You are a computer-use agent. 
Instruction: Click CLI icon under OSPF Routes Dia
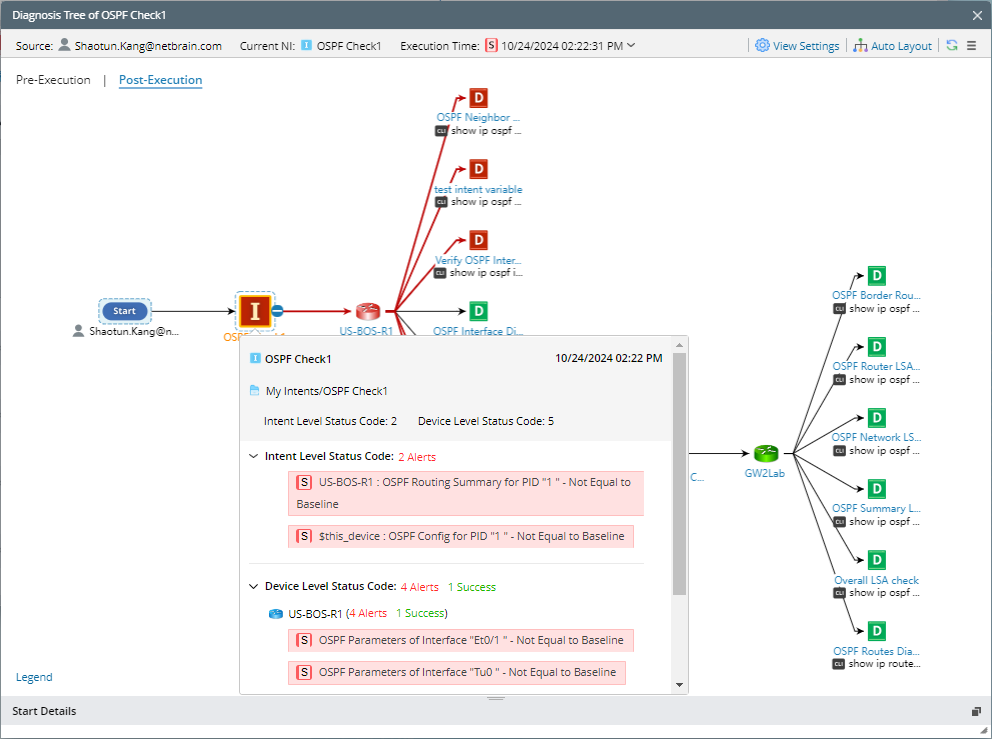(838, 664)
